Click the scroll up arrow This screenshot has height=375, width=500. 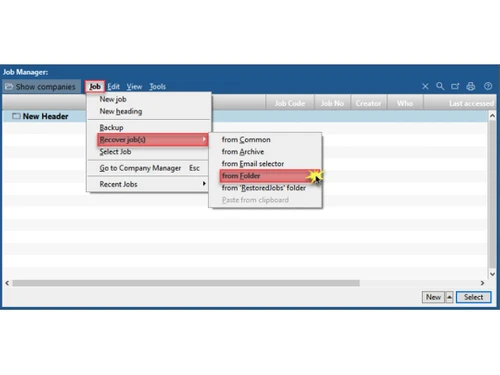click(x=492, y=116)
